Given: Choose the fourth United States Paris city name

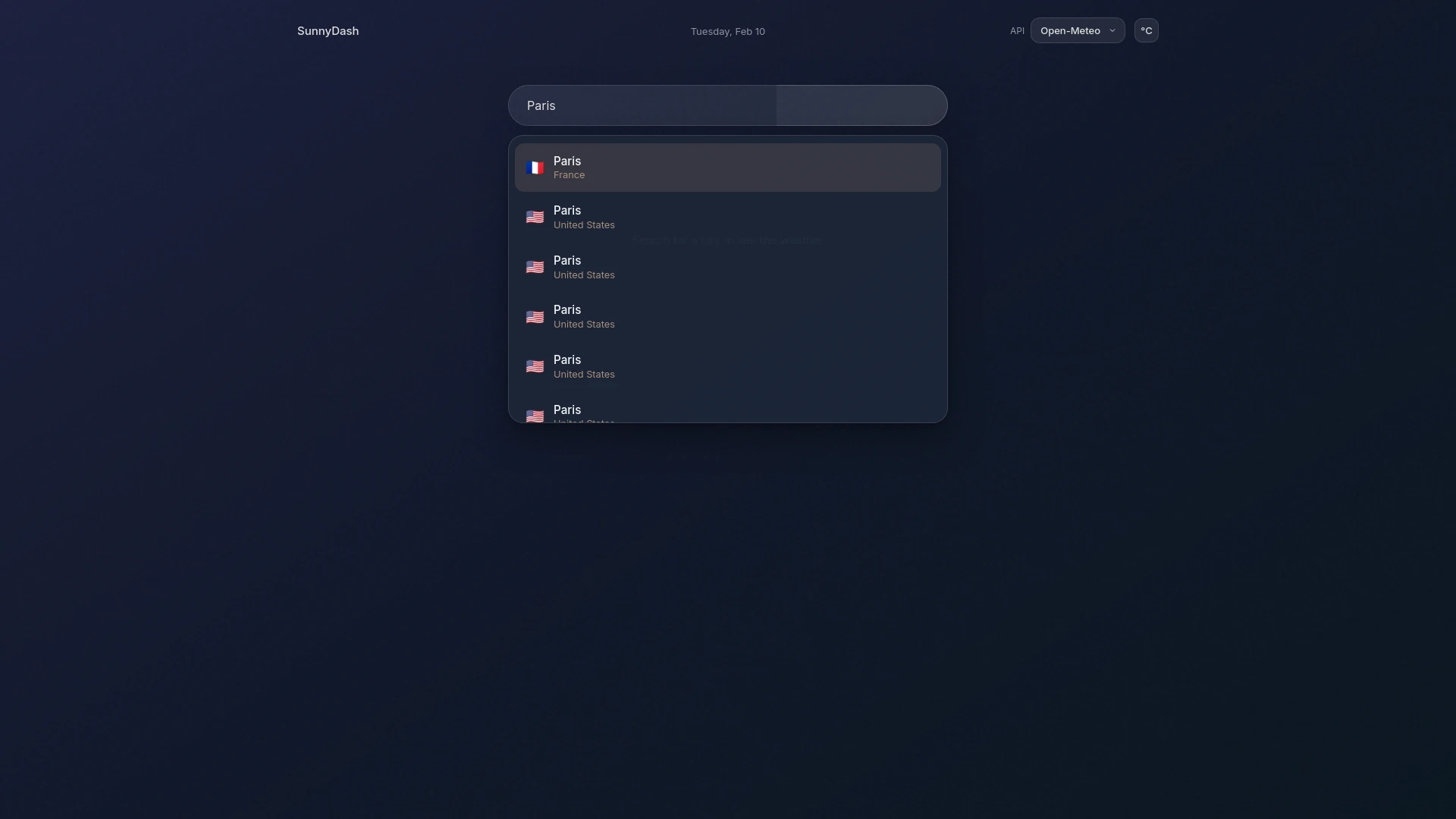Looking at the screenshot, I should pyautogui.click(x=567, y=359).
